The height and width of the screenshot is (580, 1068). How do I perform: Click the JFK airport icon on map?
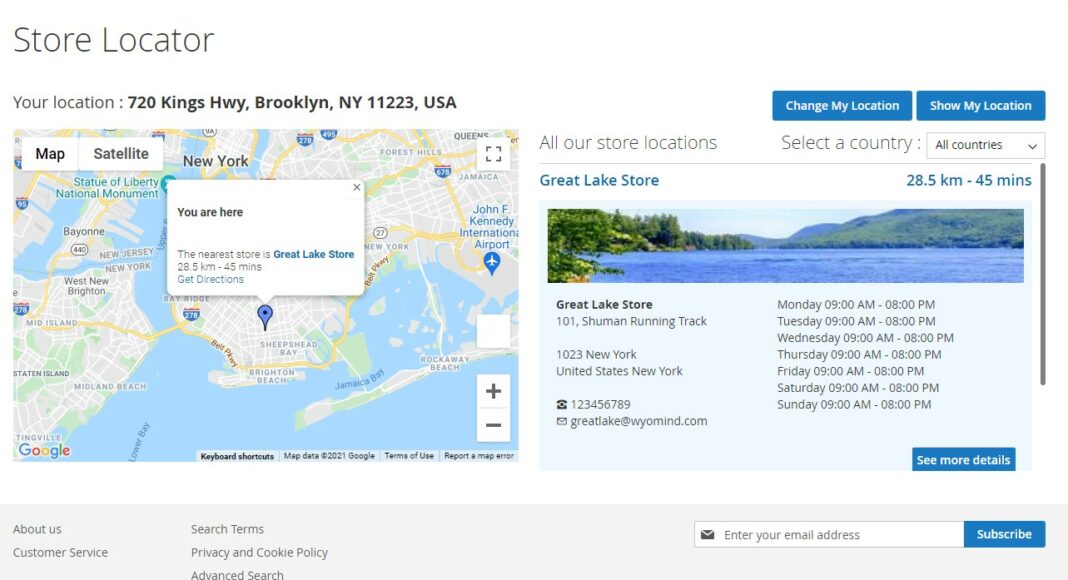(491, 262)
